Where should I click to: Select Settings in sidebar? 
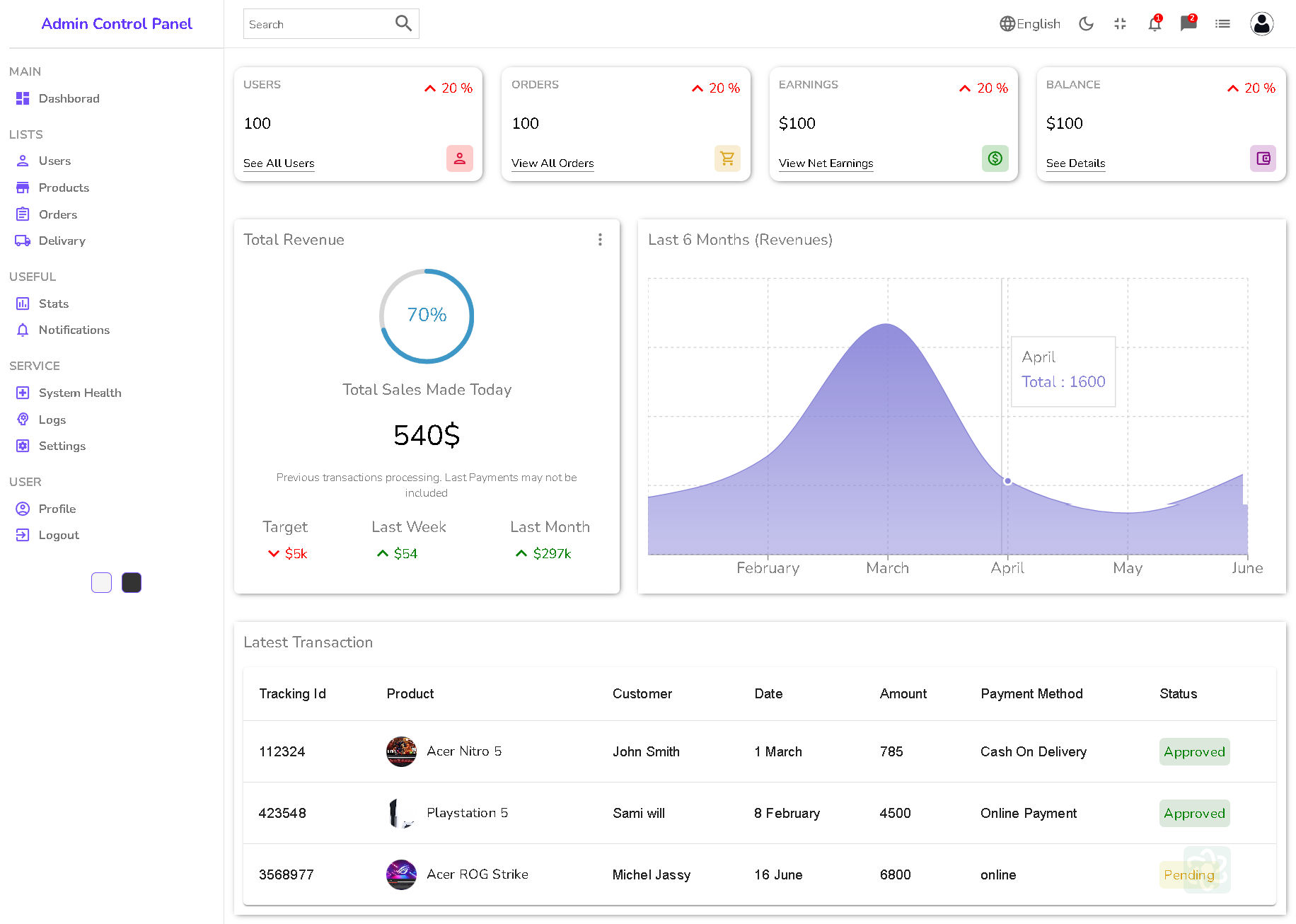(62, 446)
